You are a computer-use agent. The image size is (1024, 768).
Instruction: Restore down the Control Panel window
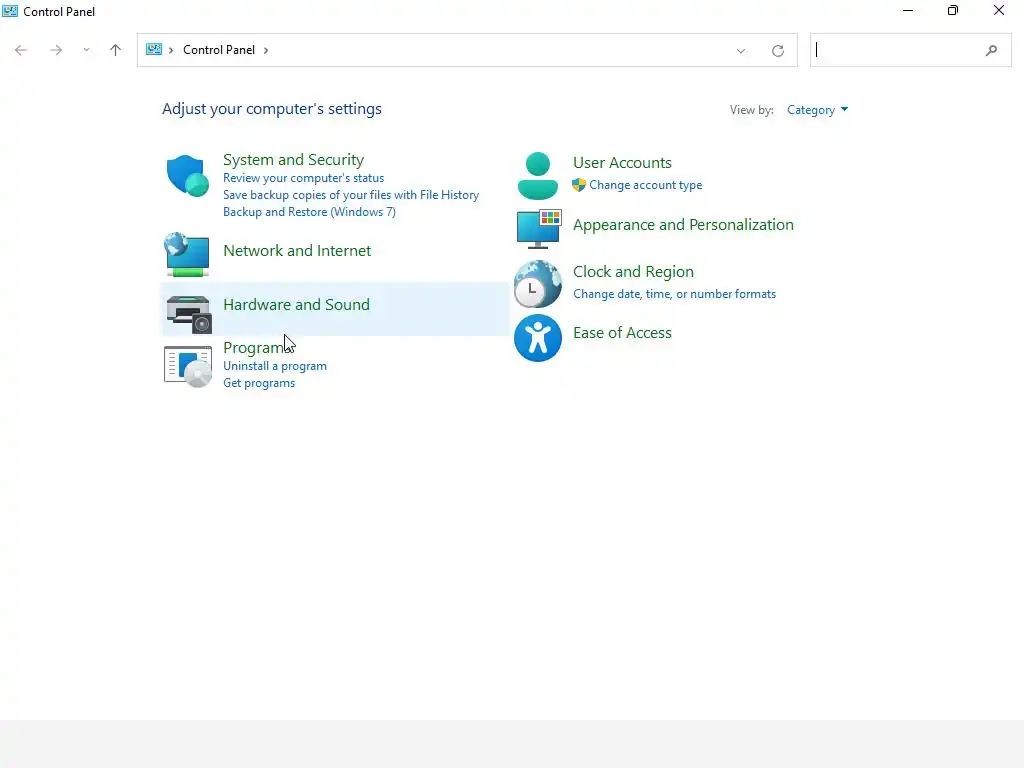pos(953,10)
